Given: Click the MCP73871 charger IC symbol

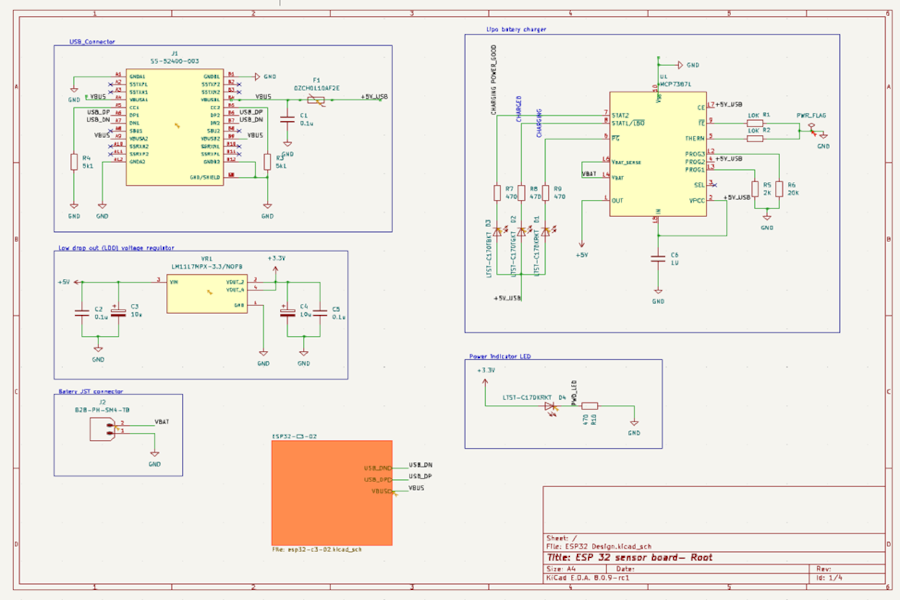Looking at the screenshot, I should tap(658, 154).
